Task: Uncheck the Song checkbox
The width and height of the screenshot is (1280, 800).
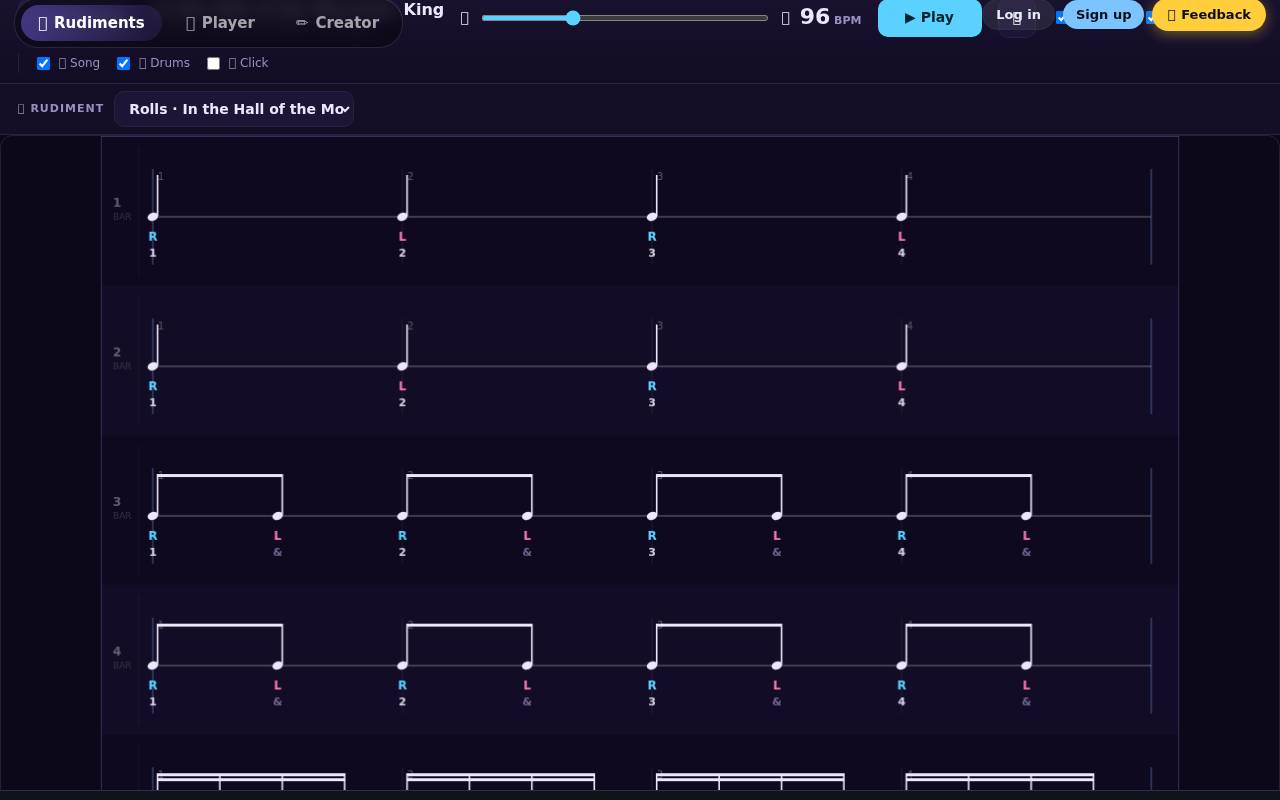Action: (x=44, y=64)
